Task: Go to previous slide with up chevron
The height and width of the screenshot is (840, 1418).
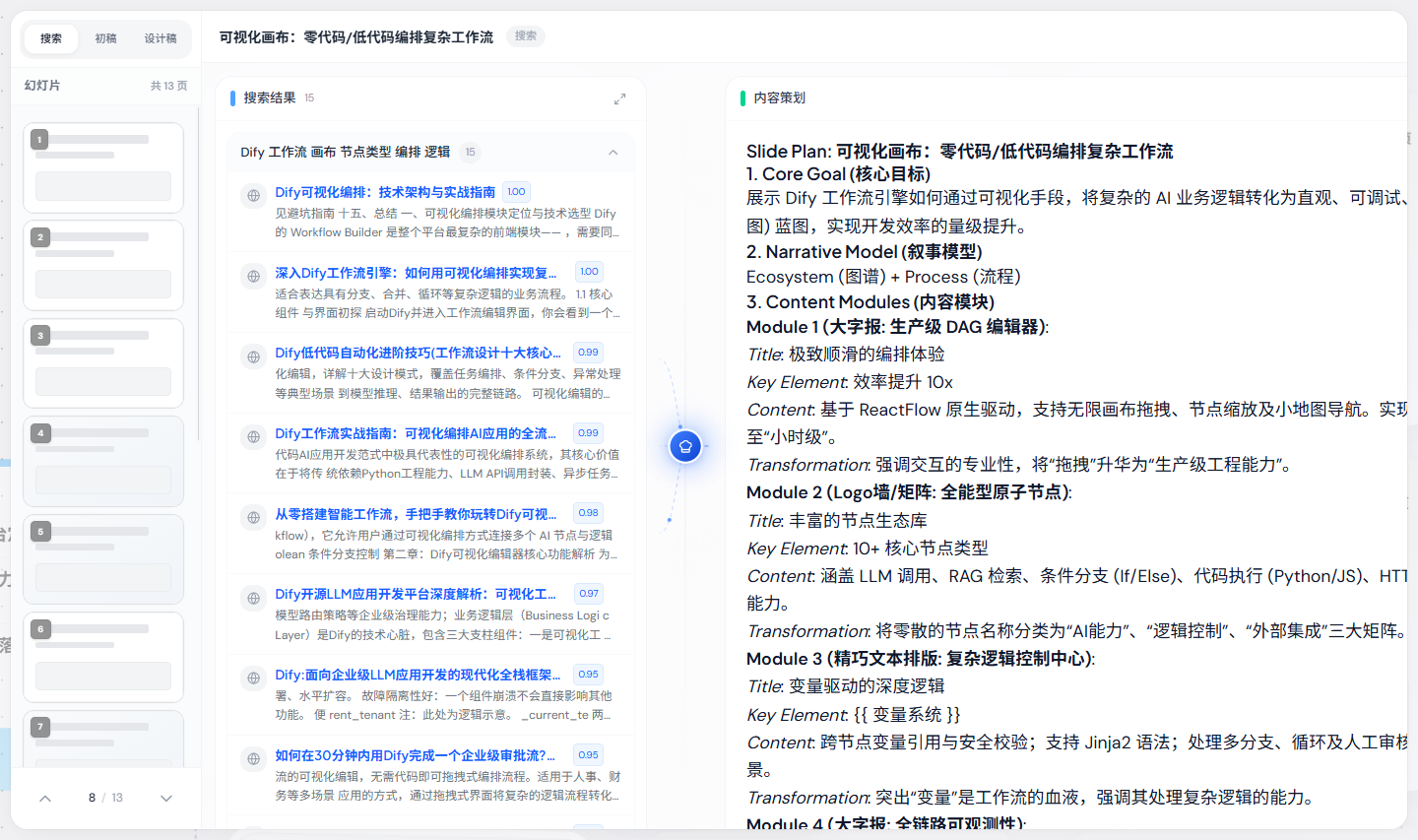Action: tap(45, 798)
